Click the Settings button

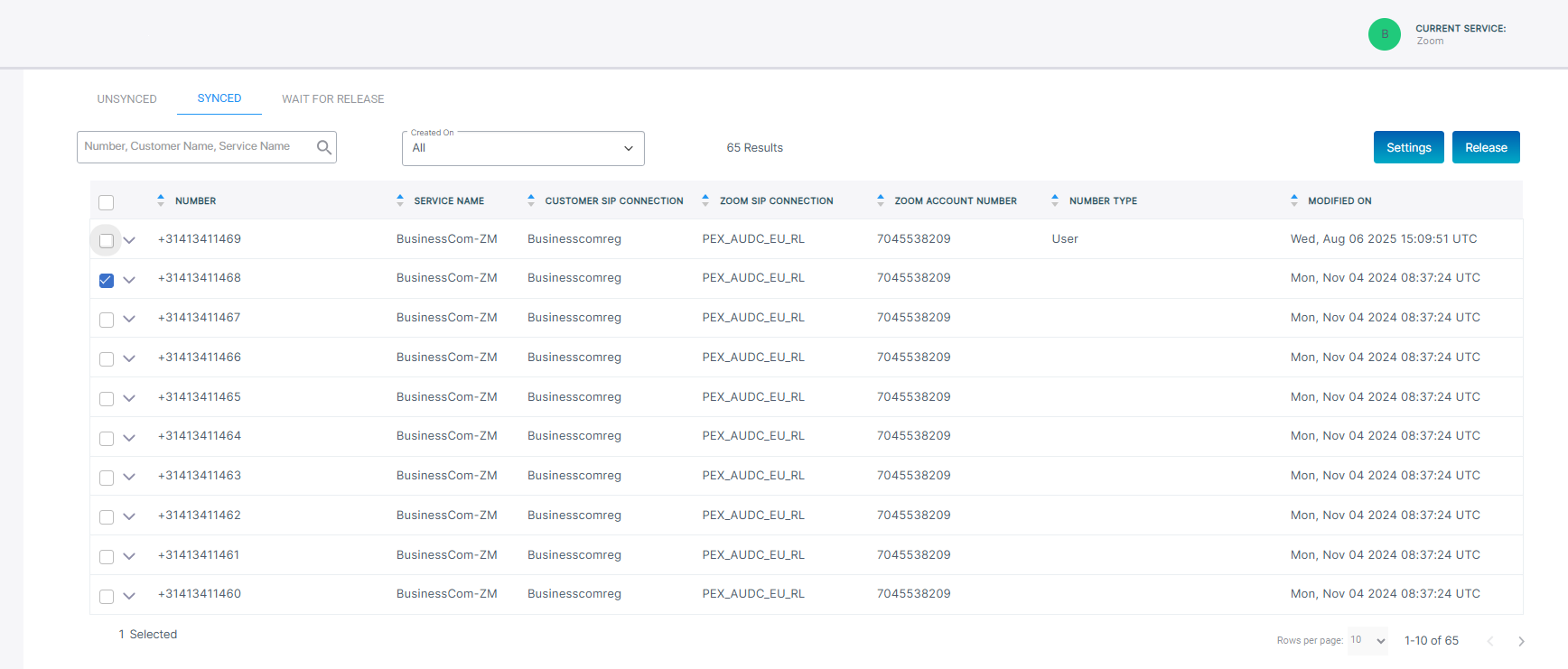point(1408,147)
